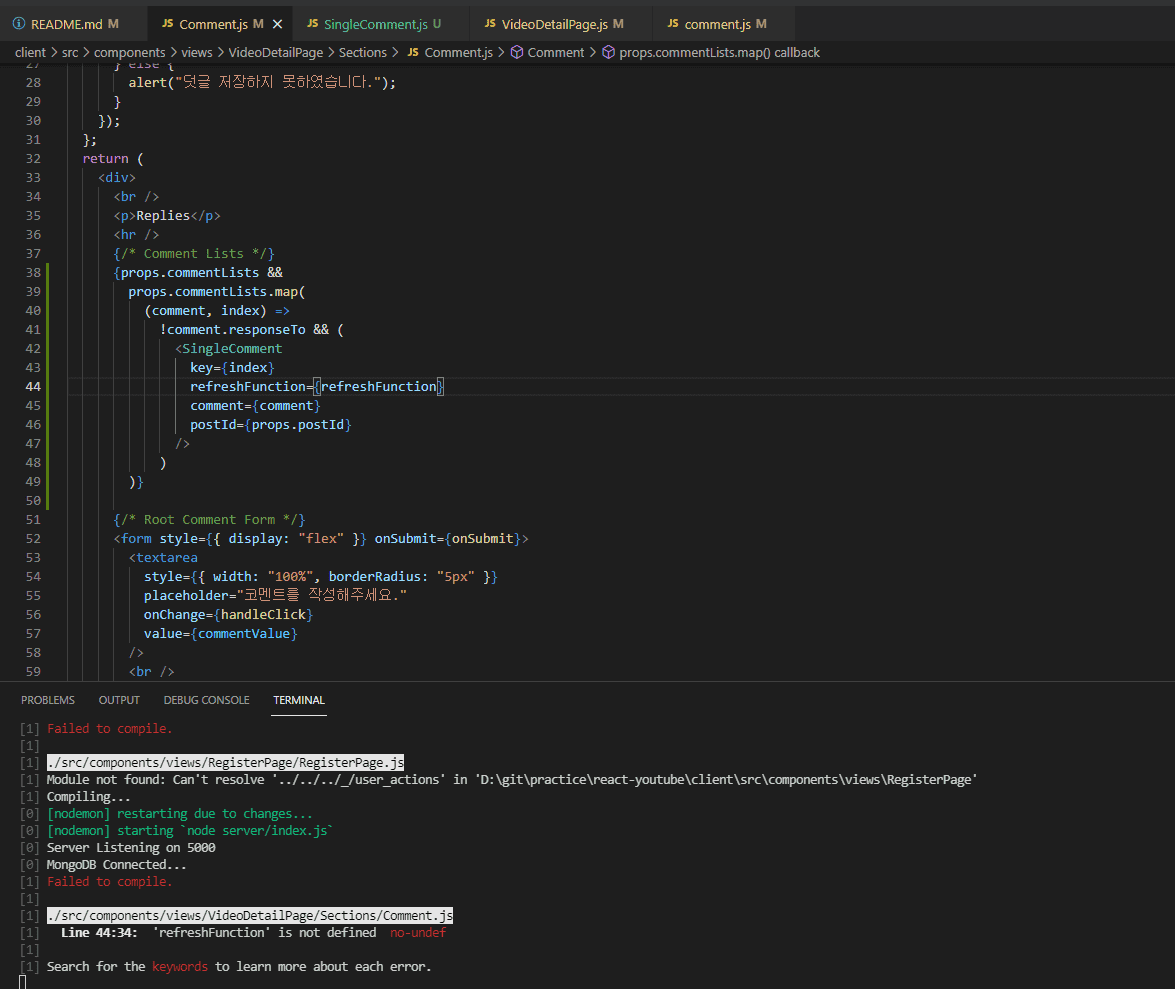The width and height of the screenshot is (1175, 989).
Task: Click the info icon on README.md tab
Action: point(19,23)
